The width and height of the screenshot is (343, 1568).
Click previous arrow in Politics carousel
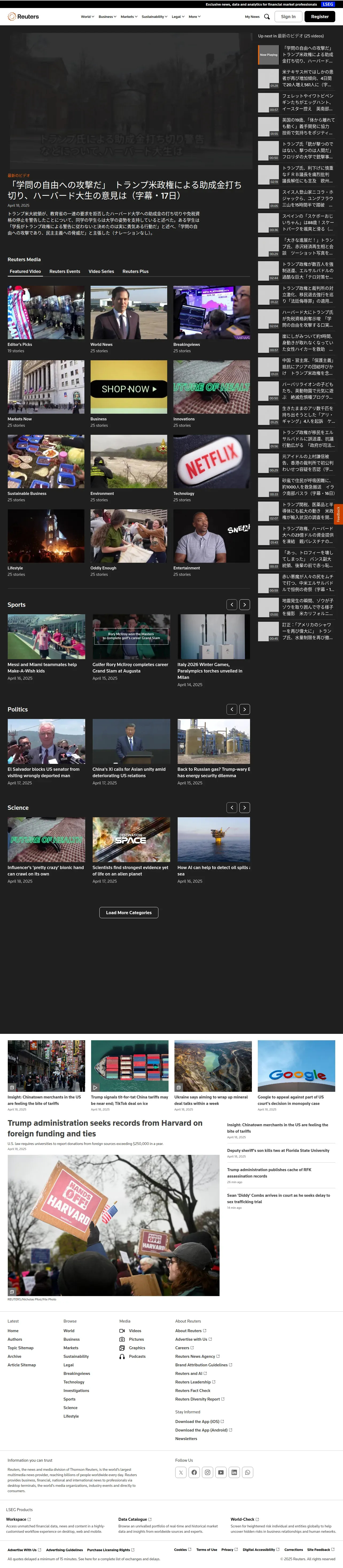[x=232, y=709]
